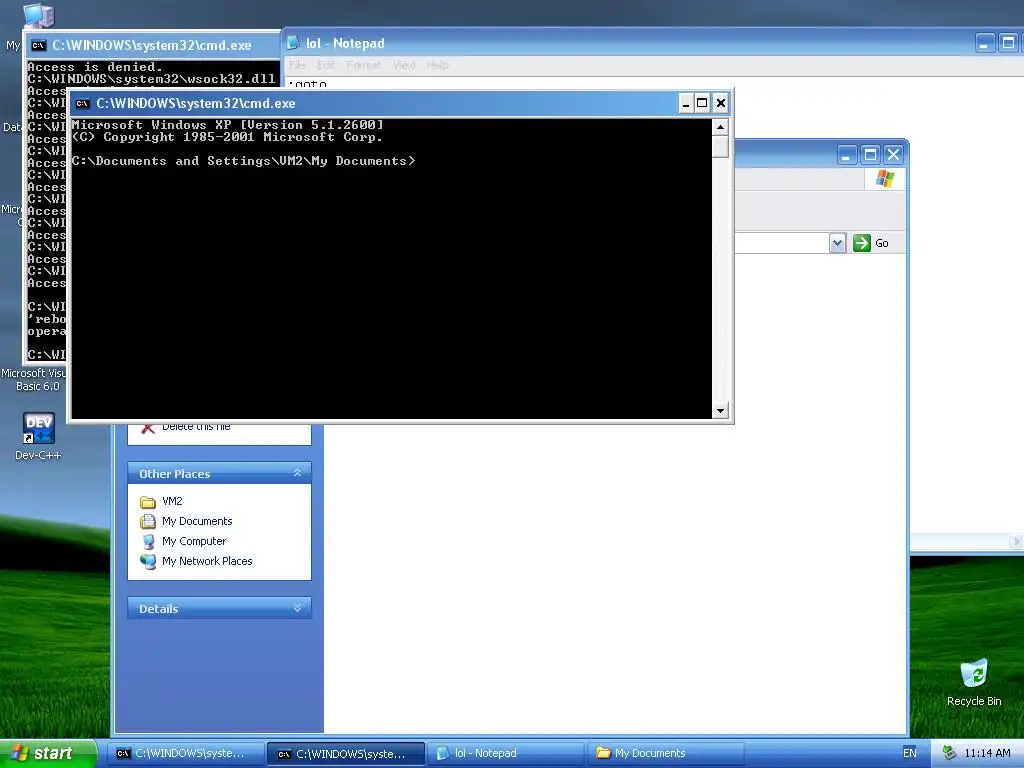This screenshot has height=768, width=1024.
Task: Click the scroll up arrow in cmd window
Action: click(720, 127)
